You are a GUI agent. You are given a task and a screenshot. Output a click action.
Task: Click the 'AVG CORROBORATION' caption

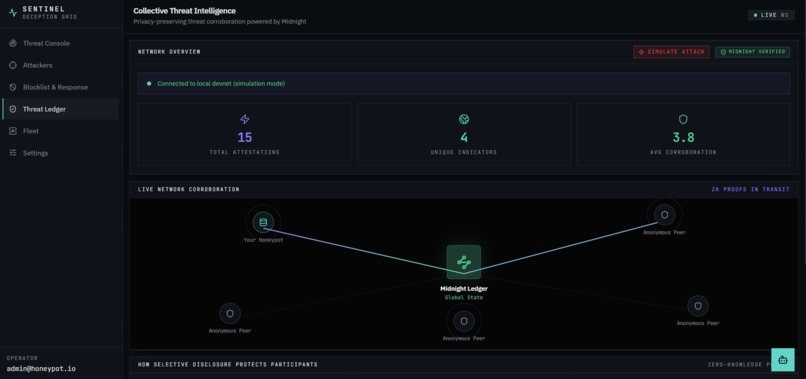coord(683,152)
